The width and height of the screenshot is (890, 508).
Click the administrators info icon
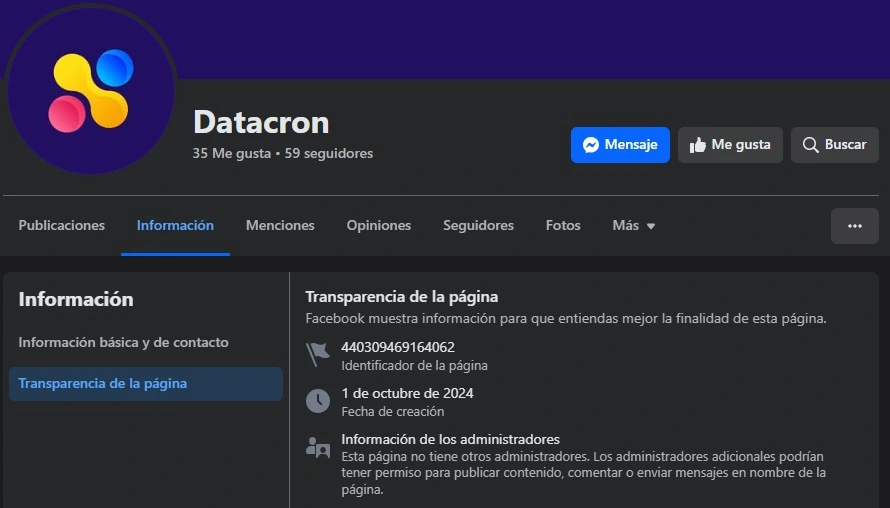(318, 447)
